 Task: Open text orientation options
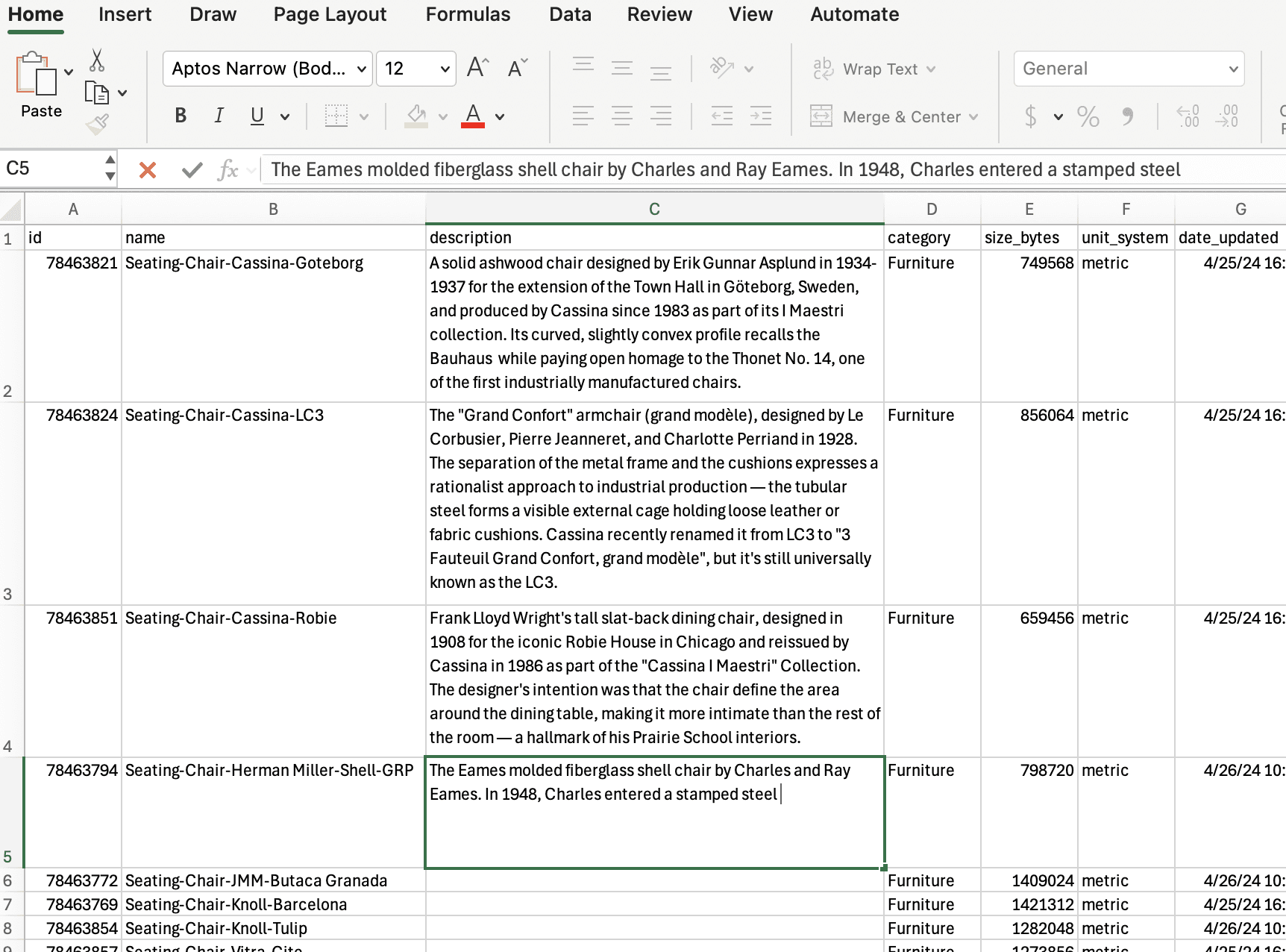722,68
